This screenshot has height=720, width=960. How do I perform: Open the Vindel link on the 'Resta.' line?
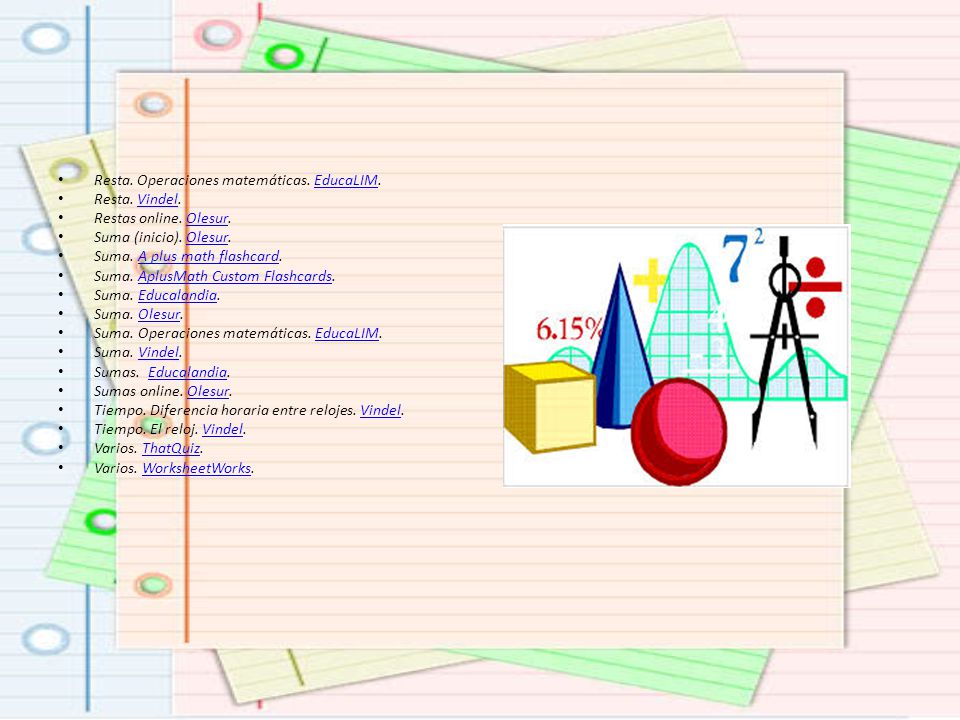tap(158, 199)
